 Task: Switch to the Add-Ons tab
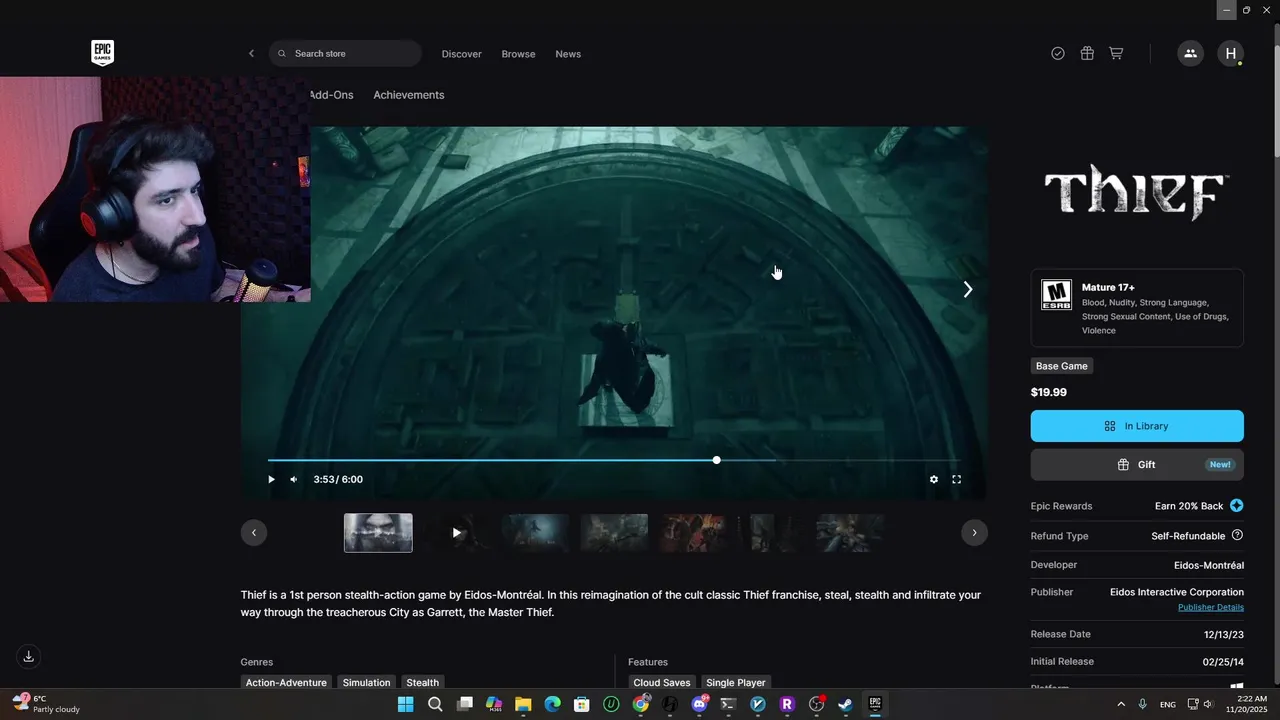point(331,95)
